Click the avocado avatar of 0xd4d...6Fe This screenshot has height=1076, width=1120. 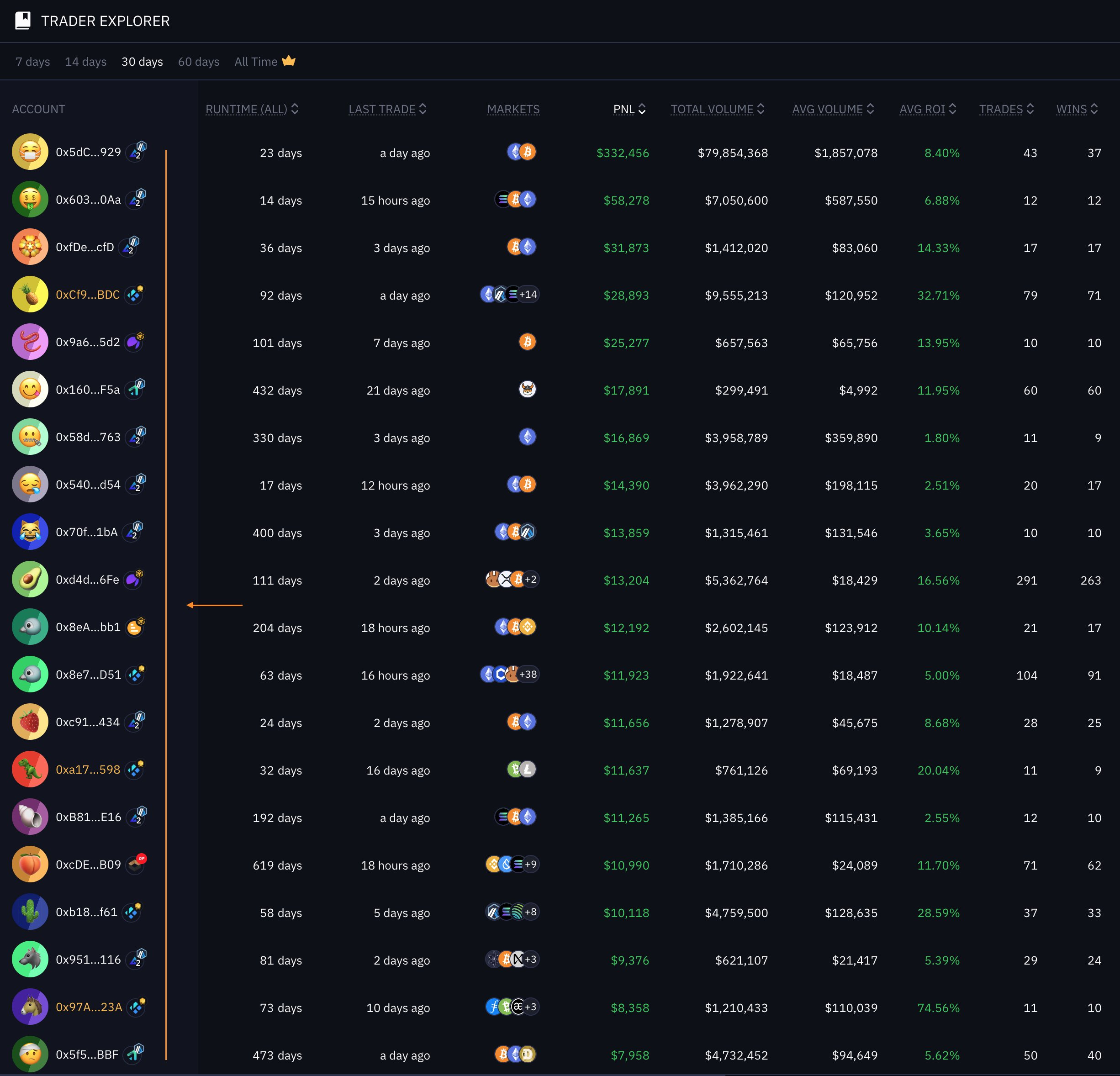coord(30,580)
